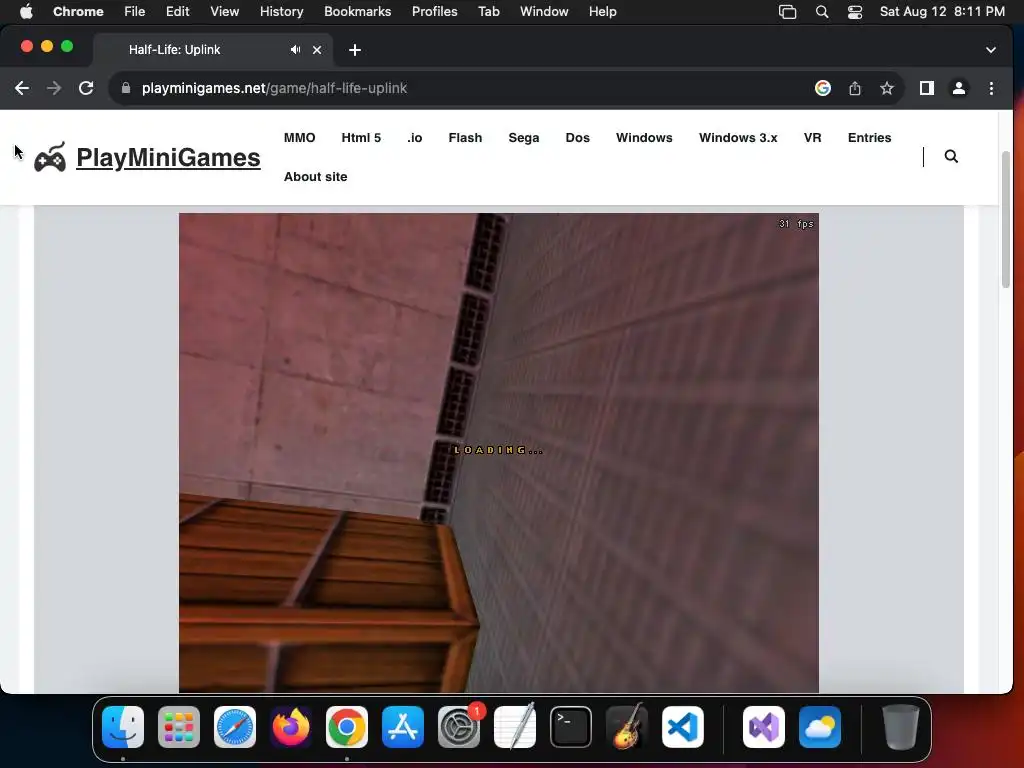
Task: Launch GarageBand from the Dock
Action: point(627,727)
